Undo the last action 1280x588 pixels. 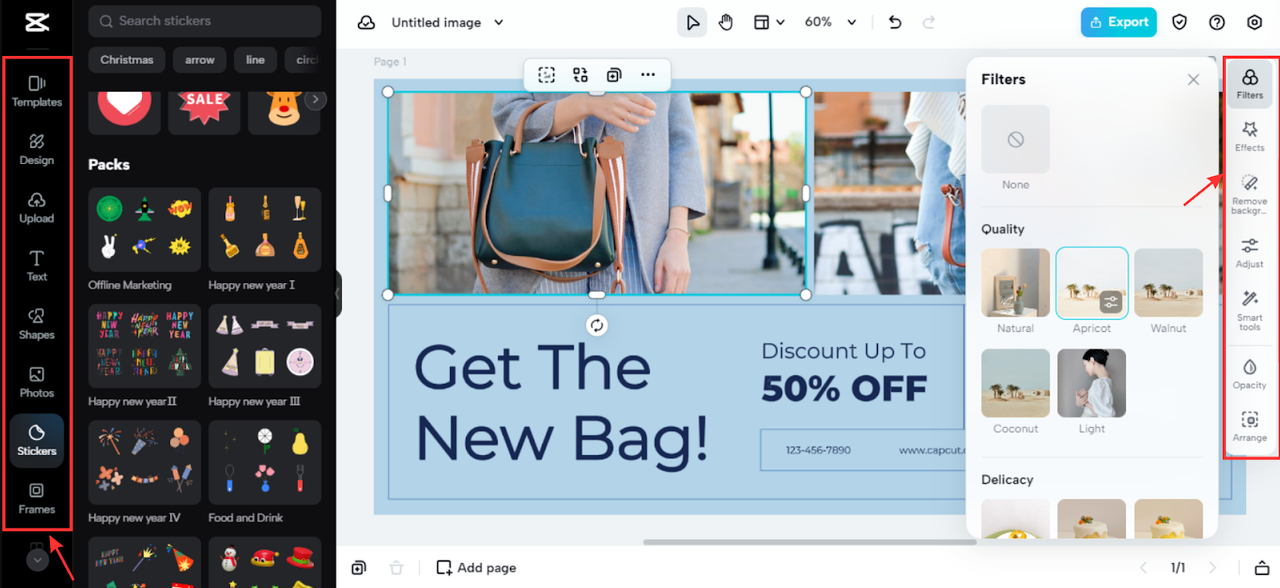pyautogui.click(x=895, y=22)
